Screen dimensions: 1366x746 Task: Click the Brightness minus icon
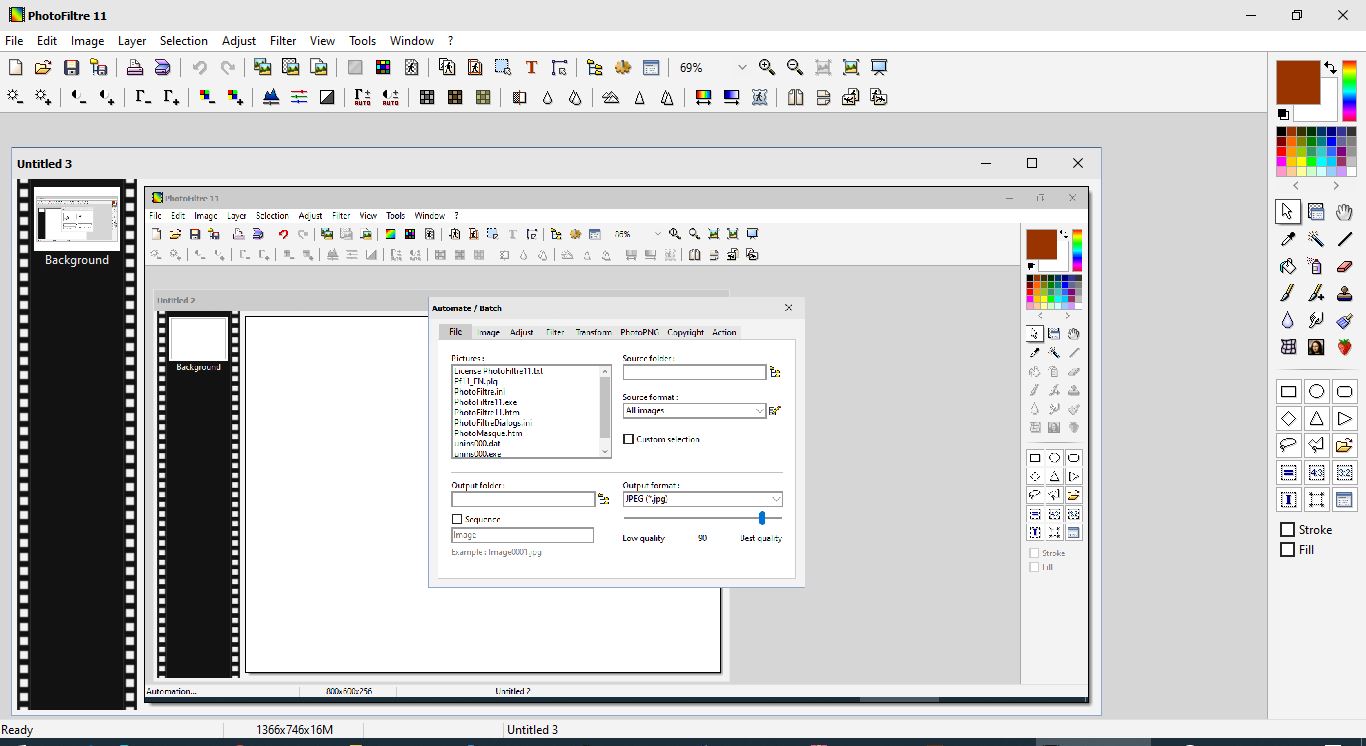pos(15,97)
